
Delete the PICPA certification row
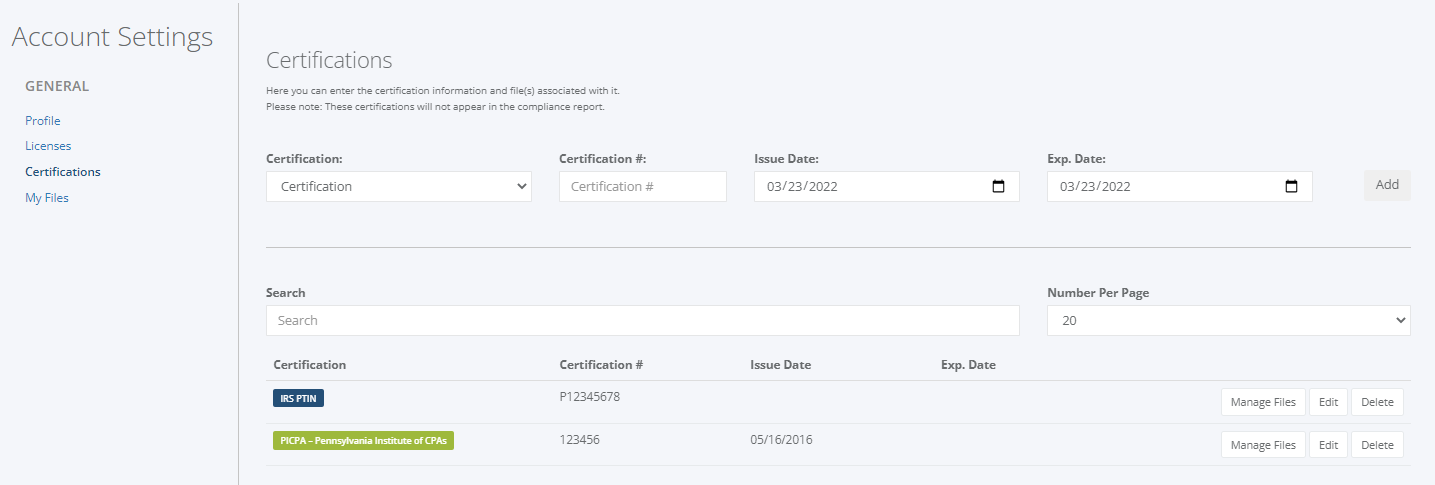click(1377, 445)
